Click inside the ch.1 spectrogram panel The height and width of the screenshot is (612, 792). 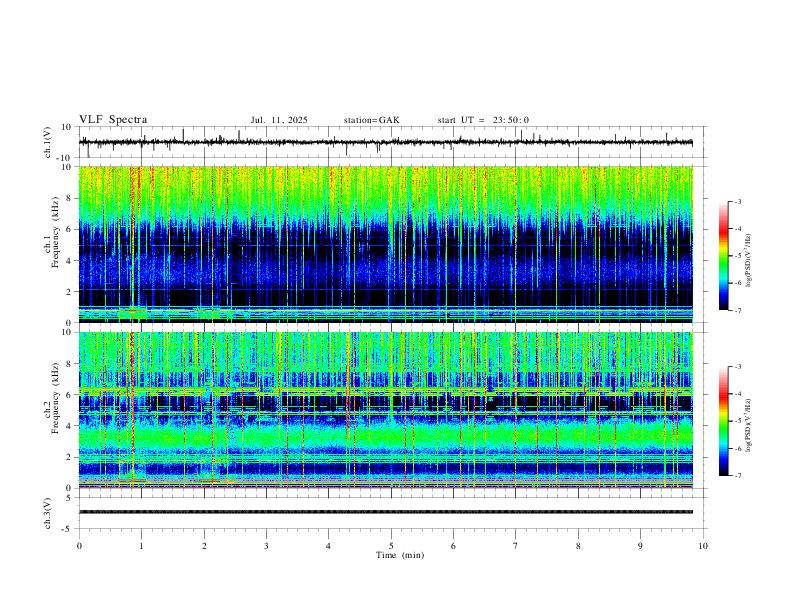[386, 244]
